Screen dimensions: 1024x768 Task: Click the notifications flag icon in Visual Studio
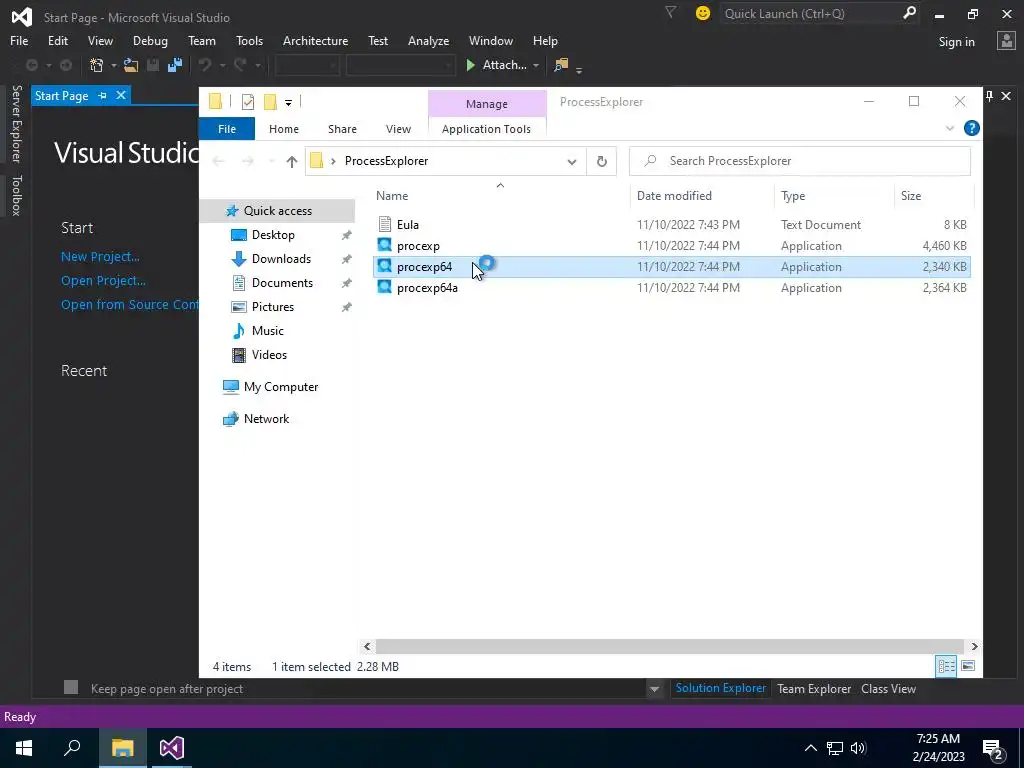pyautogui.click(x=670, y=12)
